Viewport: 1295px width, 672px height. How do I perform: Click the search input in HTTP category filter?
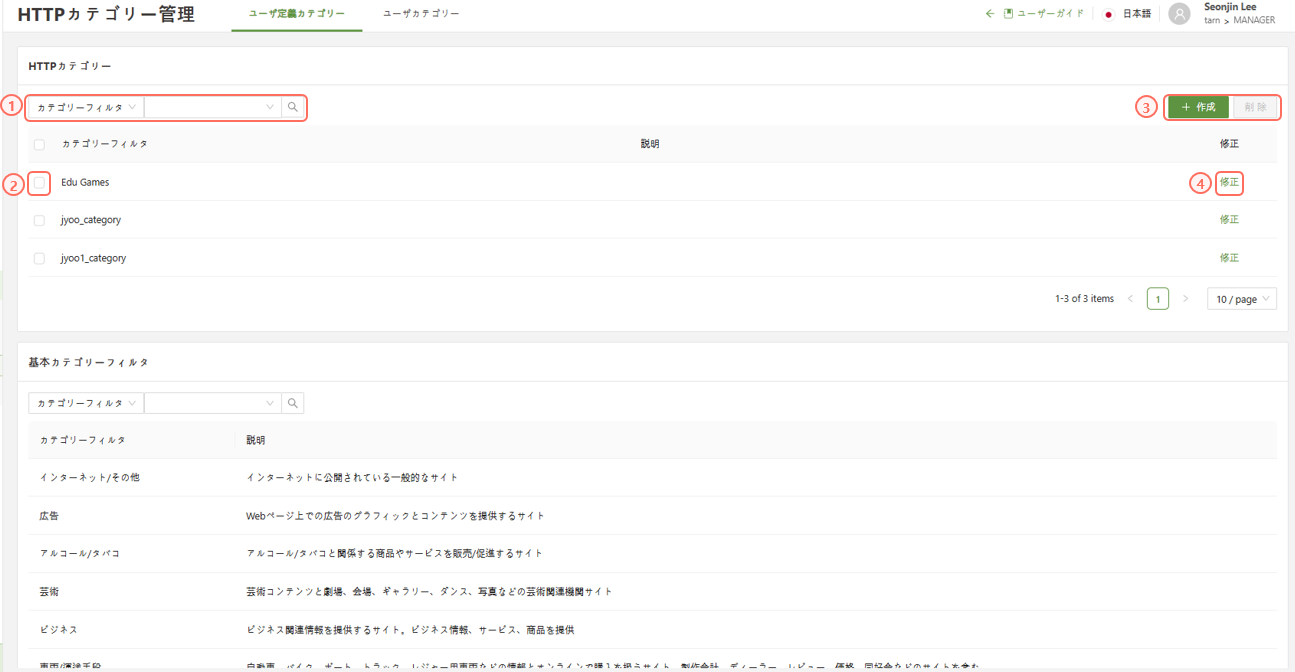[x=205, y=107]
